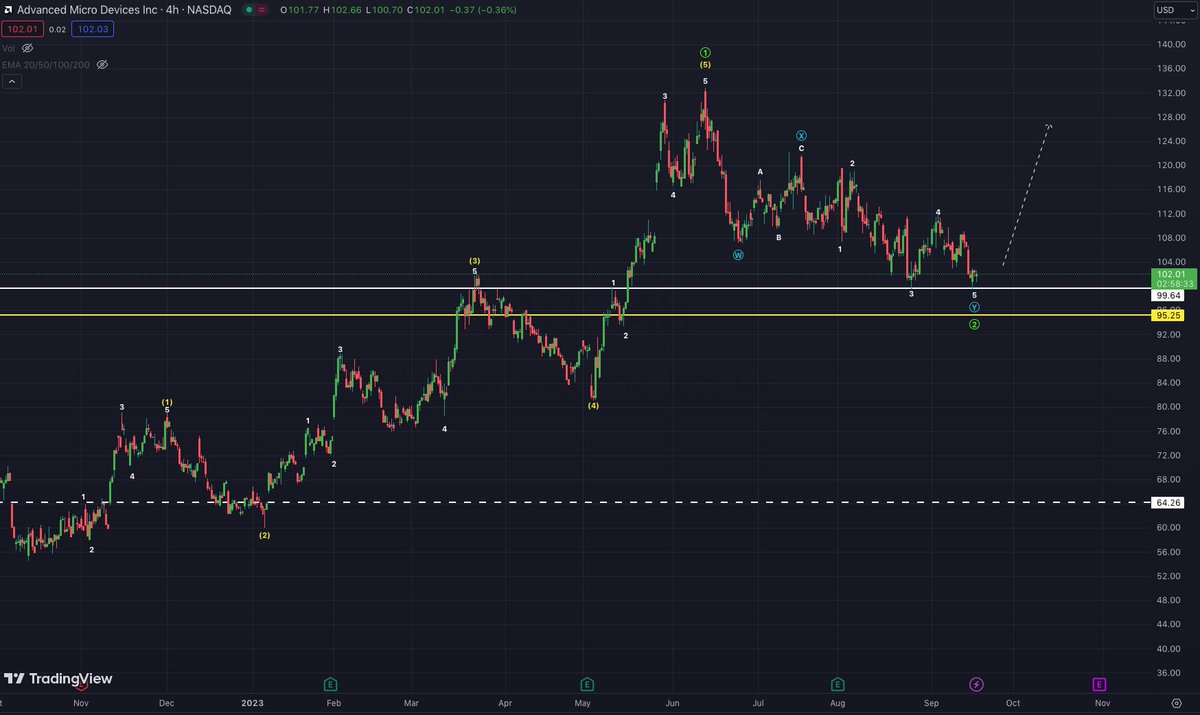Select the white horizontal line at 99.64
Image resolution: width=1200 pixels, height=715 pixels.
575,289
